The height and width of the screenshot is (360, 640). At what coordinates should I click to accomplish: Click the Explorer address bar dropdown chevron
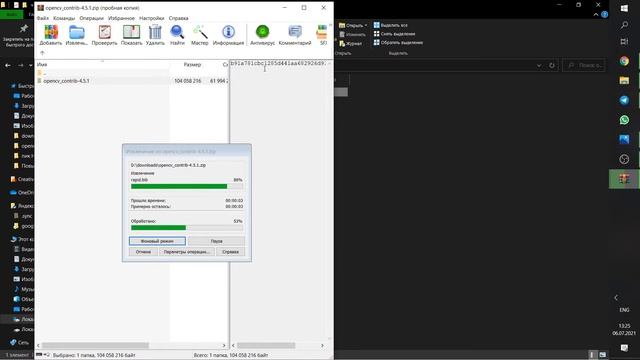point(539,65)
